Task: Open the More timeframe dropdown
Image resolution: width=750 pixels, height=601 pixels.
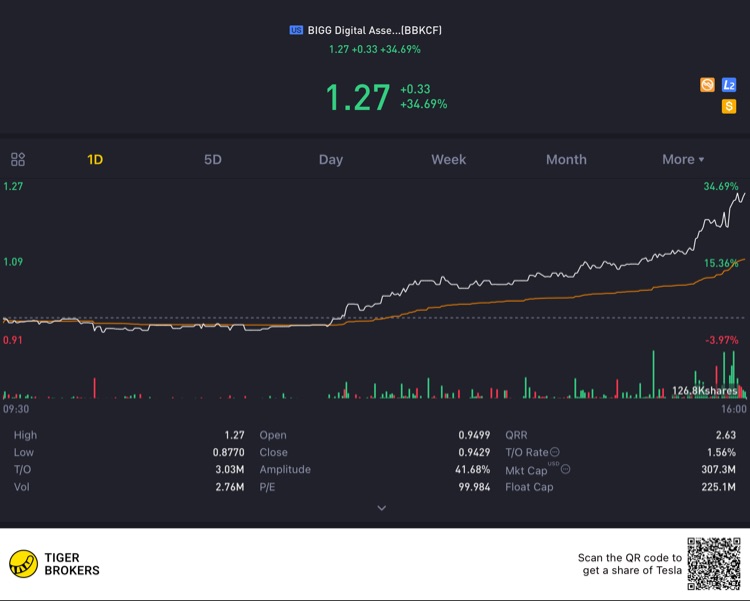Action: (x=683, y=159)
